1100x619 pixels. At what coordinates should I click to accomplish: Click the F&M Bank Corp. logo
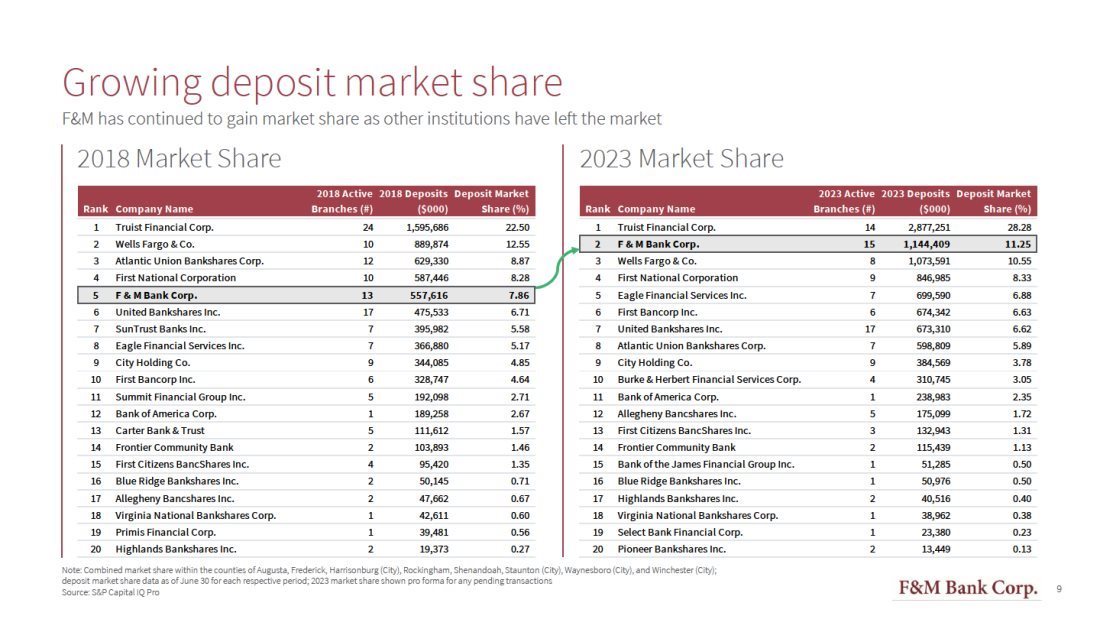coord(967,588)
